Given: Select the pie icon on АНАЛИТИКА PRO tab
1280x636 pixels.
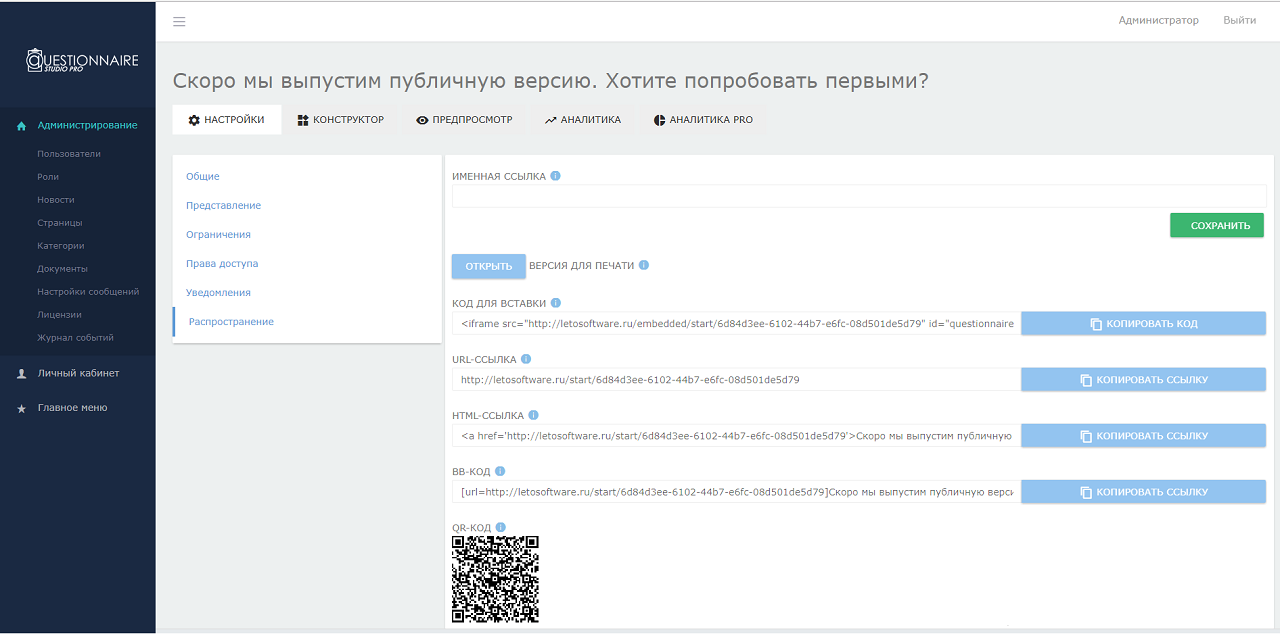Looking at the screenshot, I should tap(659, 120).
